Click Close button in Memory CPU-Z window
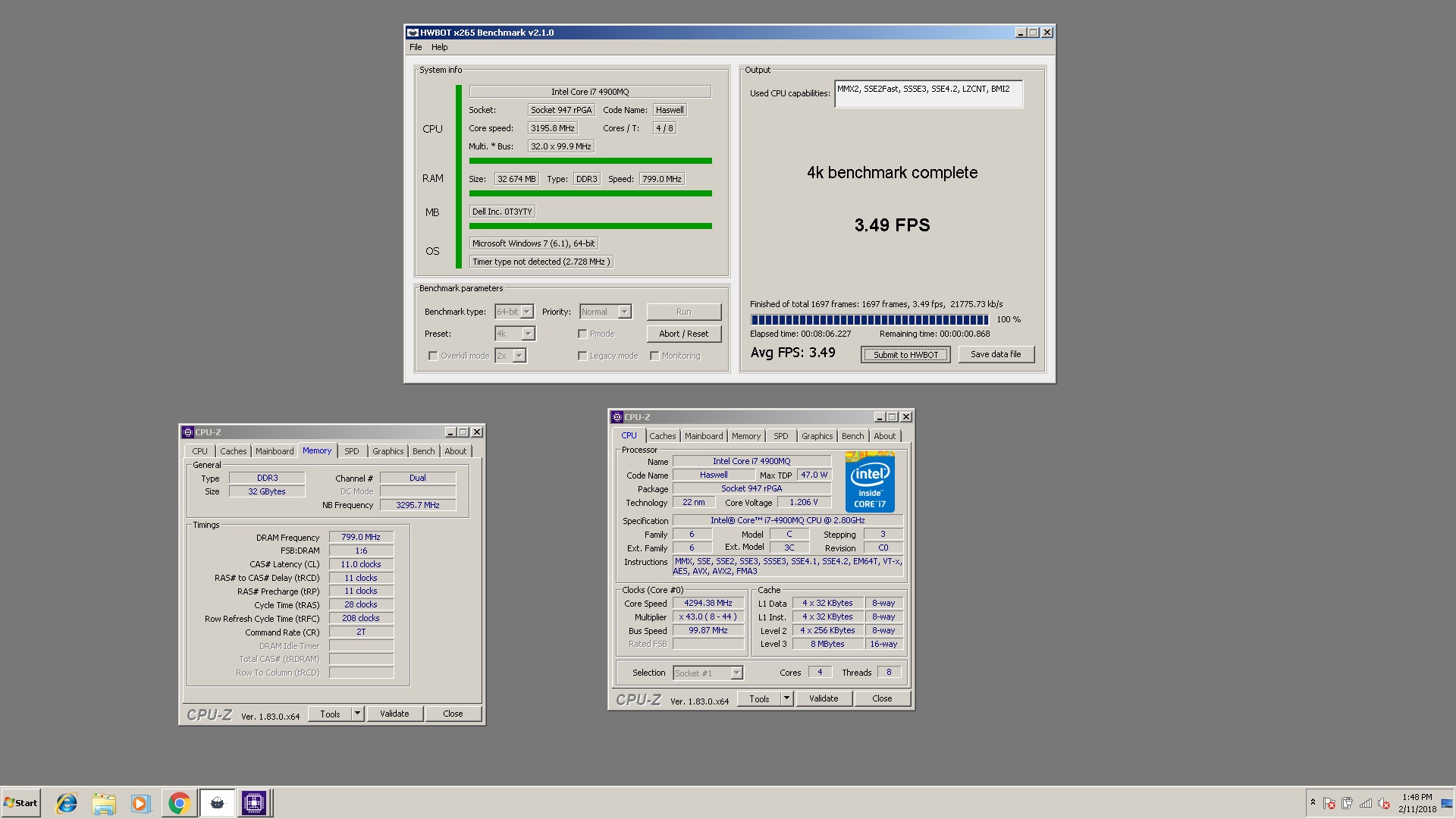This screenshot has width=1456, height=819. pyautogui.click(x=453, y=714)
